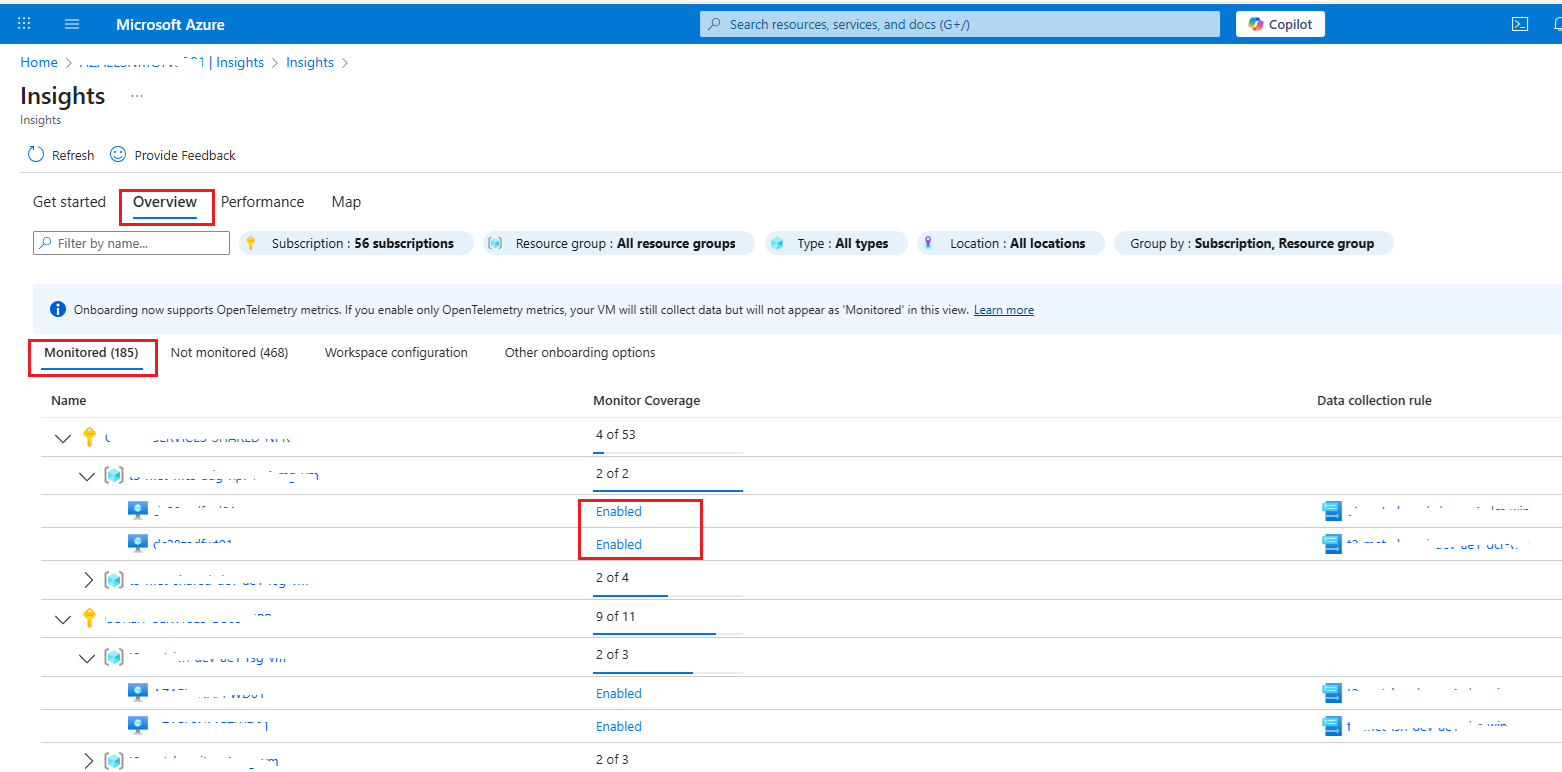Click the key icon on the 9 of 11 row
Image resolution: width=1562 pixels, height=772 pixels.
(x=89, y=619)
